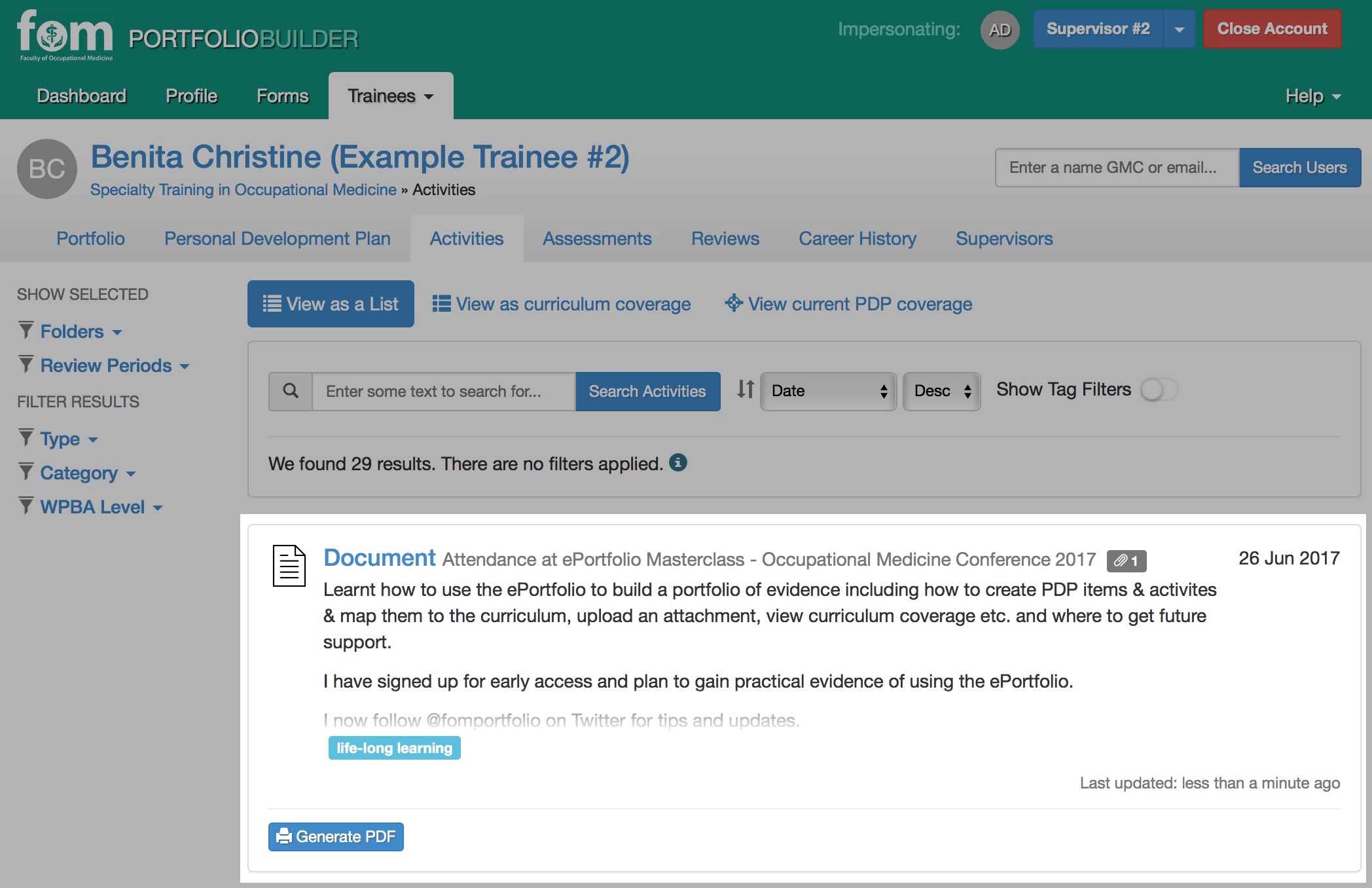Screen dimensions: 1372x888
Task: Click the View as a List button
Action: click(x=331, y=304)
